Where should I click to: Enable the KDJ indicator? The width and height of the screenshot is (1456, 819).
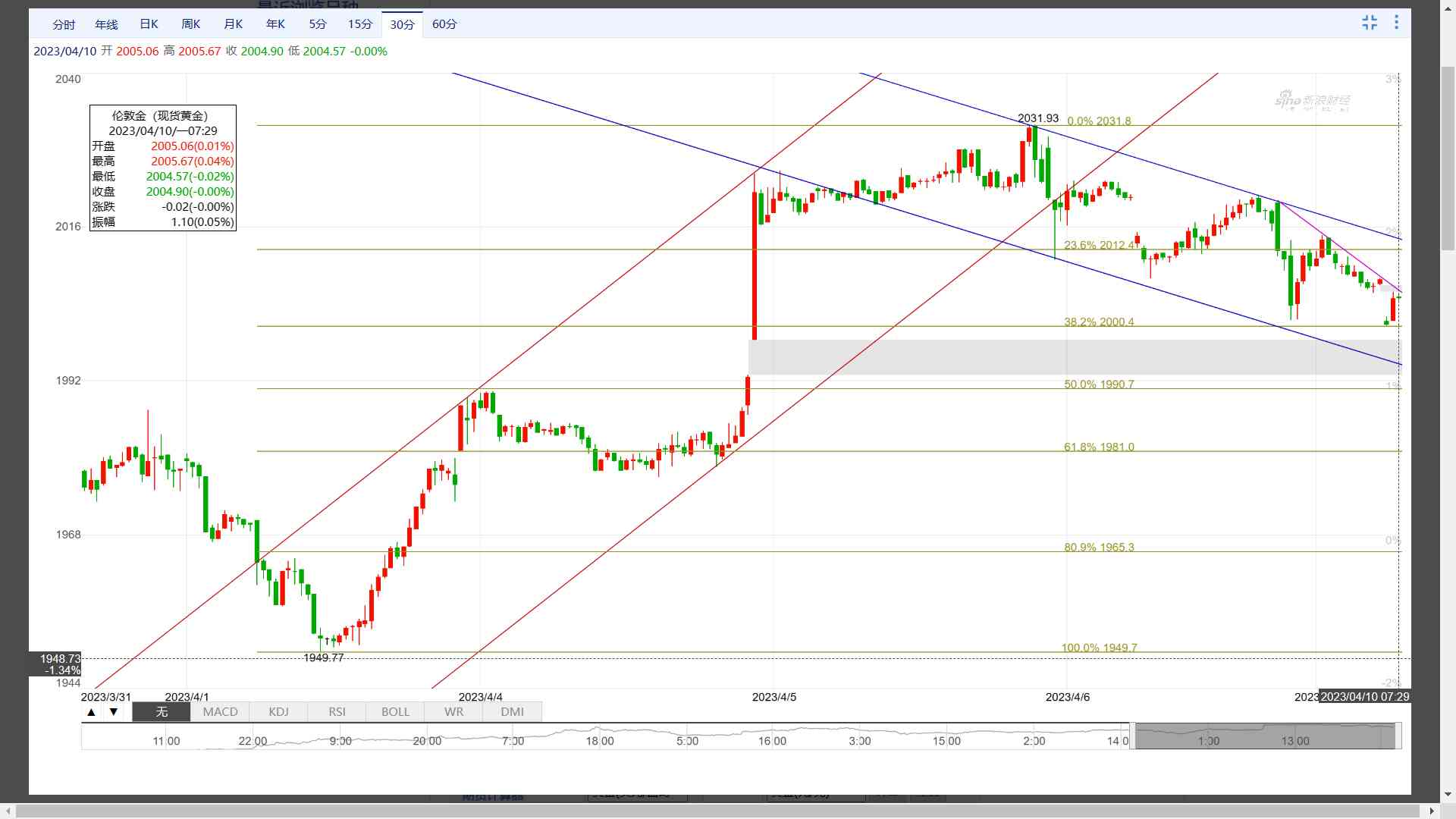[278, 712]
